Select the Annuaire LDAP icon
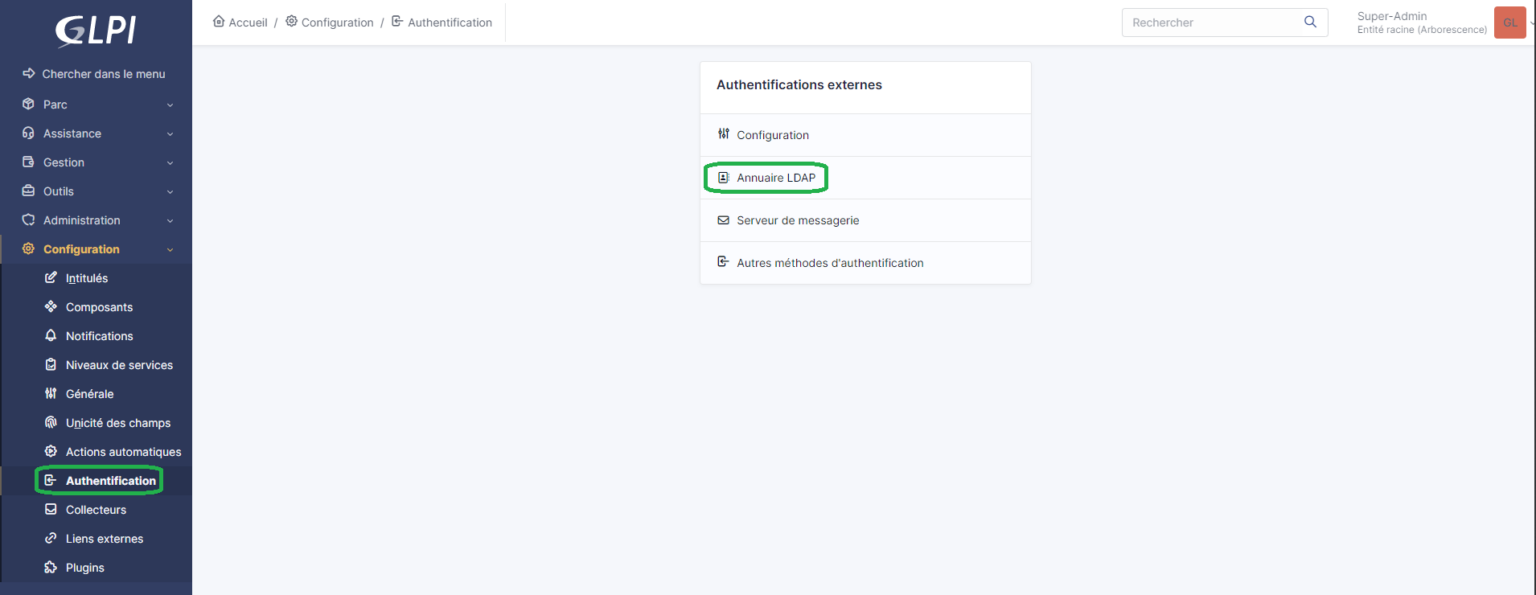This screenshot has width=1536, height=595. [x=724, y=177]
